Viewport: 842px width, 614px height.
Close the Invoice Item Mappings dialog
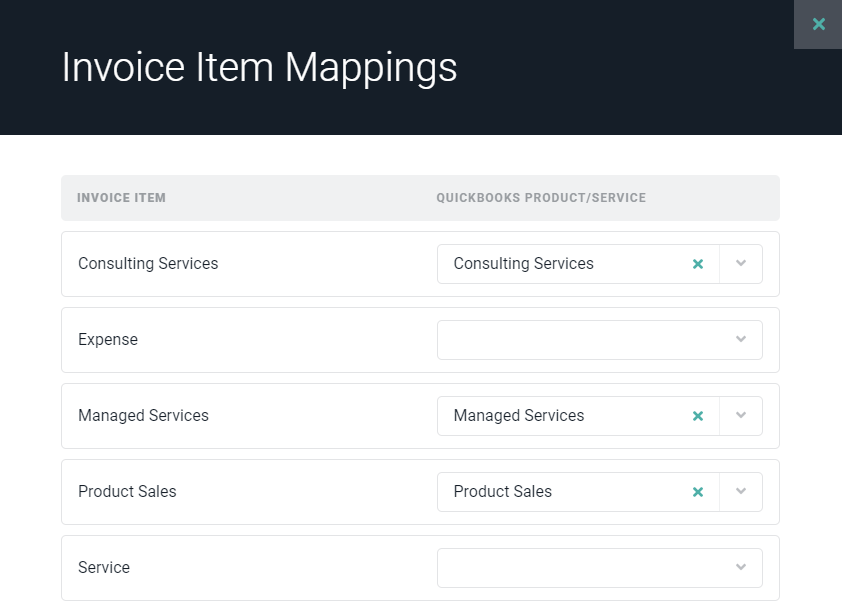818,24
